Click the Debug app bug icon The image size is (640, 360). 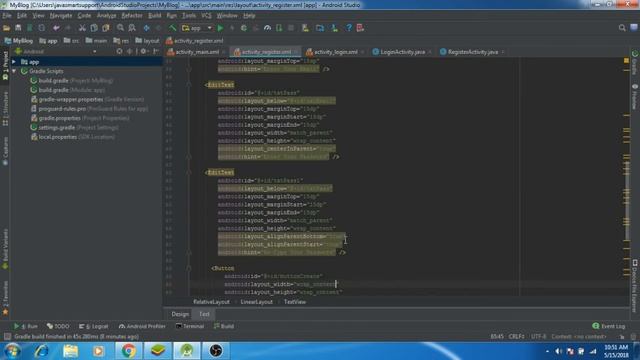point(244,28)
